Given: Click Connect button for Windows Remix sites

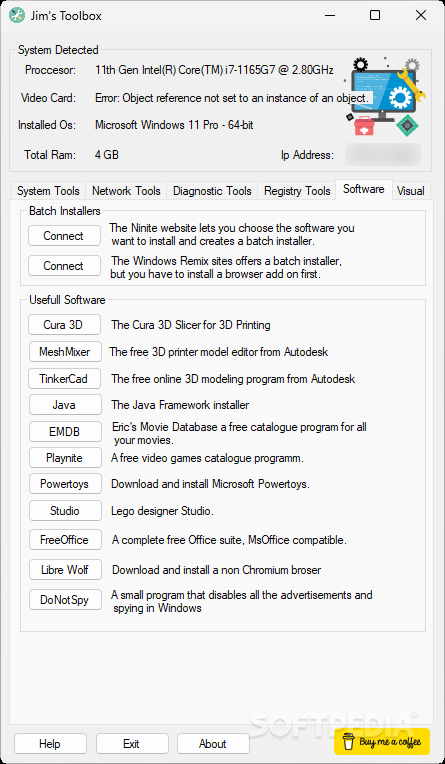Looking at the screenshot, I should [64, 266].
